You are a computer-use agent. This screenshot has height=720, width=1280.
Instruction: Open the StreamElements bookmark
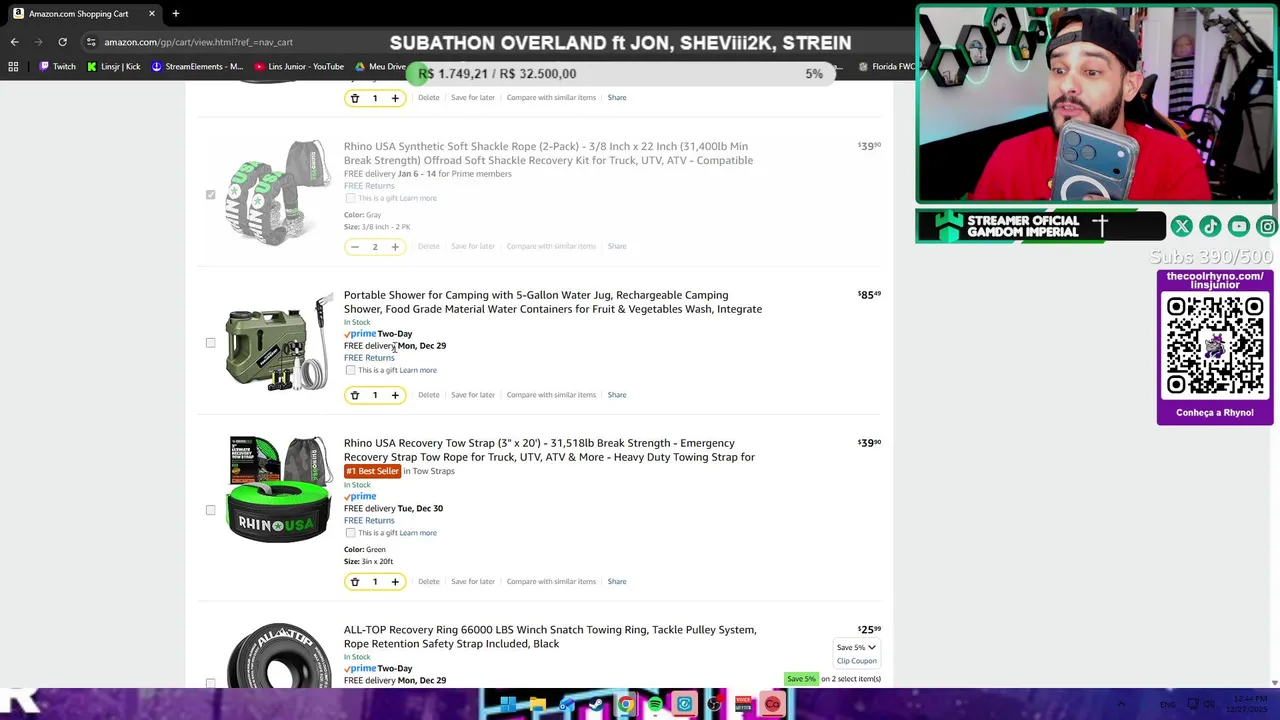(197, 67)
